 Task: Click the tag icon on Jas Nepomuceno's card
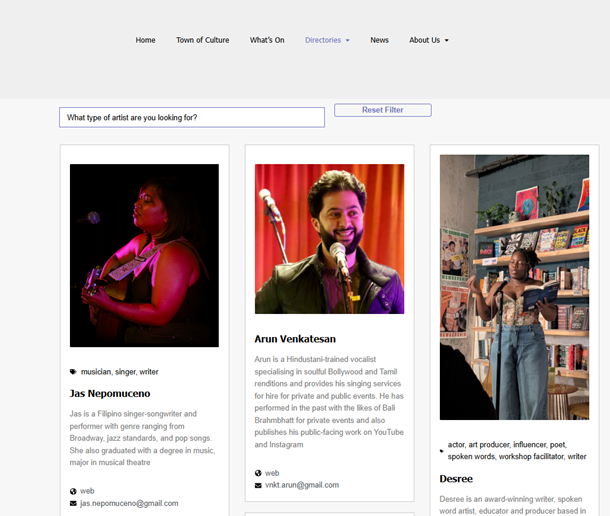(x=73, y=372)
